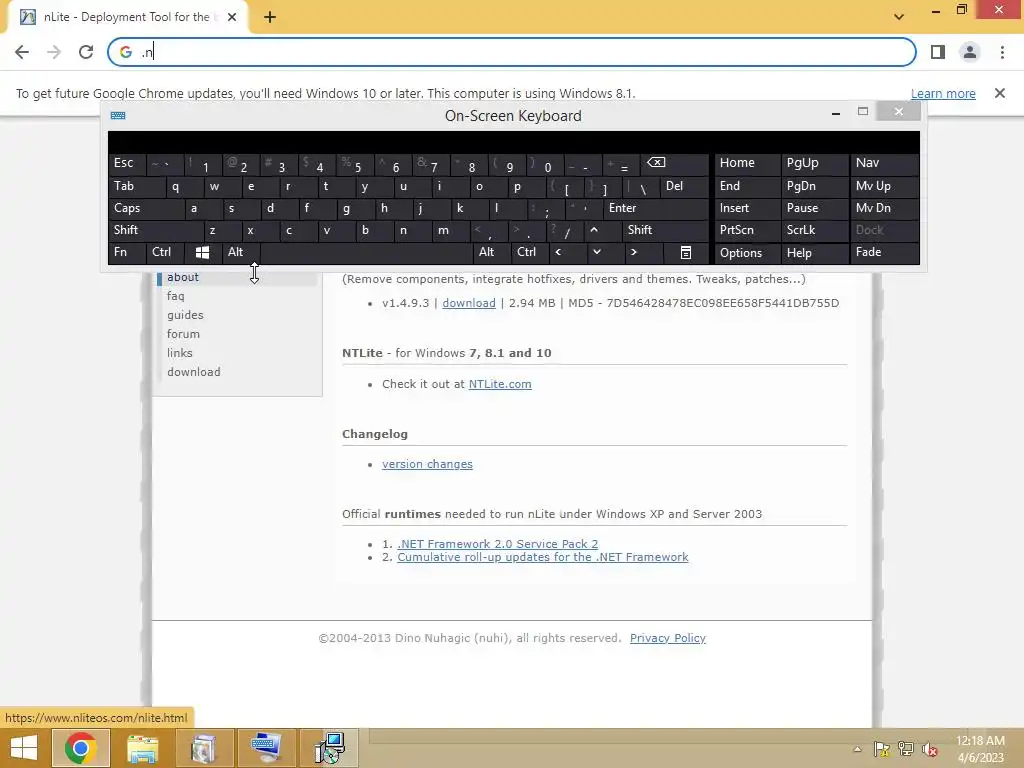
Task: Open the Windows Start button
Action: point(24,748)
